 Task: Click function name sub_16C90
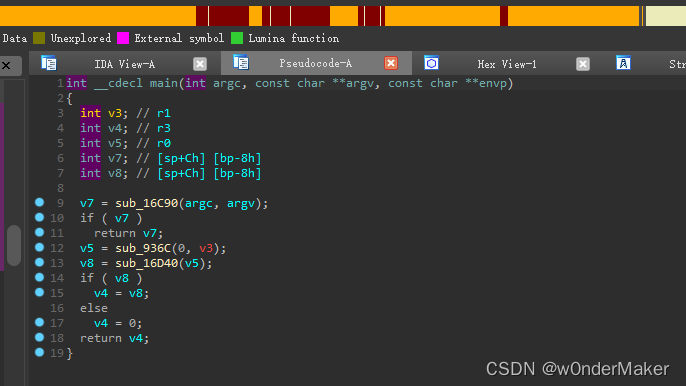147,203
